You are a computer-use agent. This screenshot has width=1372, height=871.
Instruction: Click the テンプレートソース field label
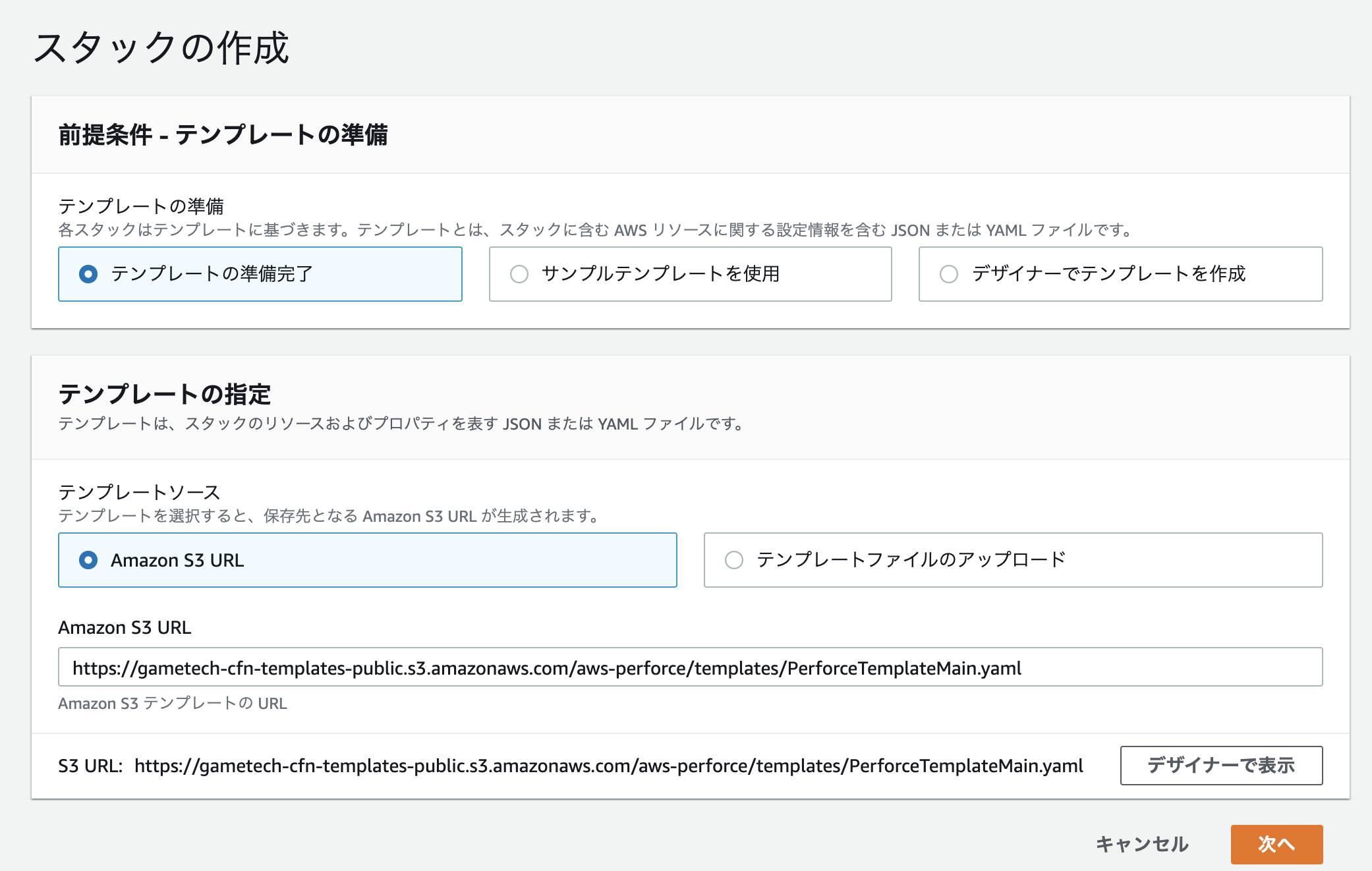[x=139, y=492]
